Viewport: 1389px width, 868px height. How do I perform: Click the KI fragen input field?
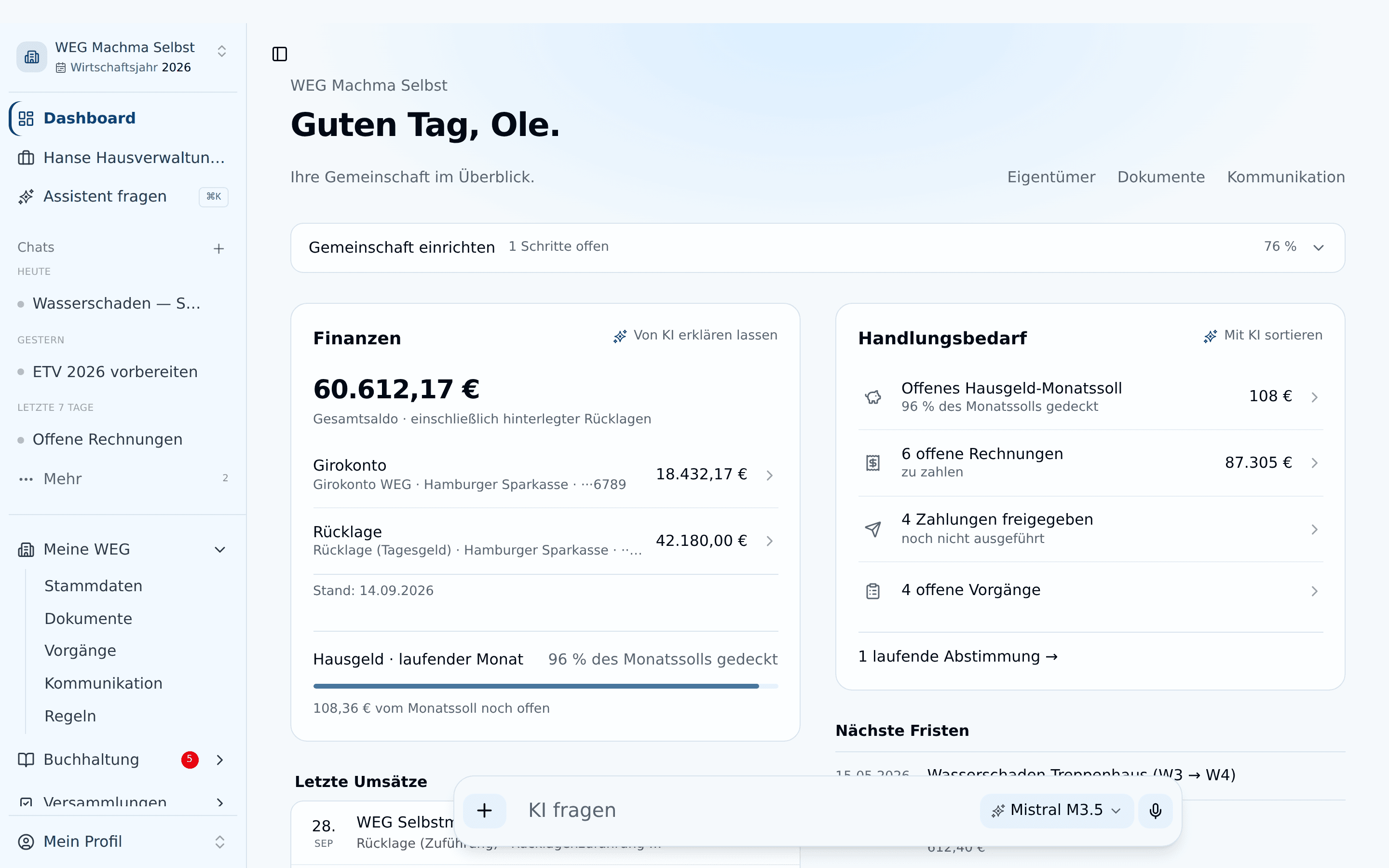coord(746,810)
